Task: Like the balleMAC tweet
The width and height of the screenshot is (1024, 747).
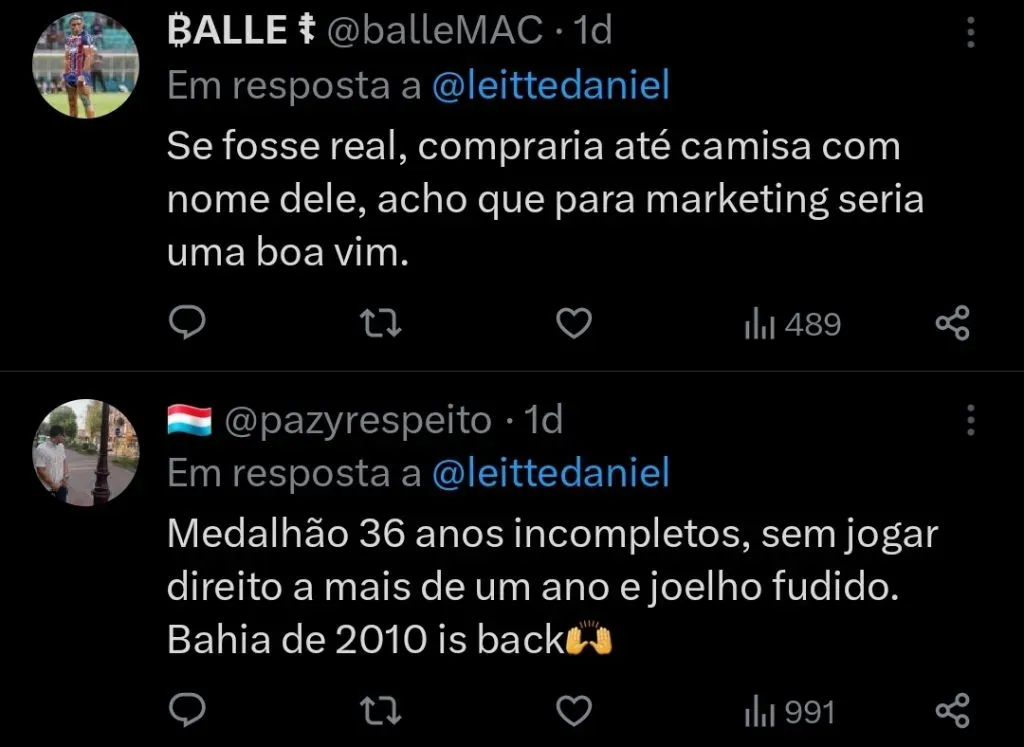Action: (x=573, y=323)
